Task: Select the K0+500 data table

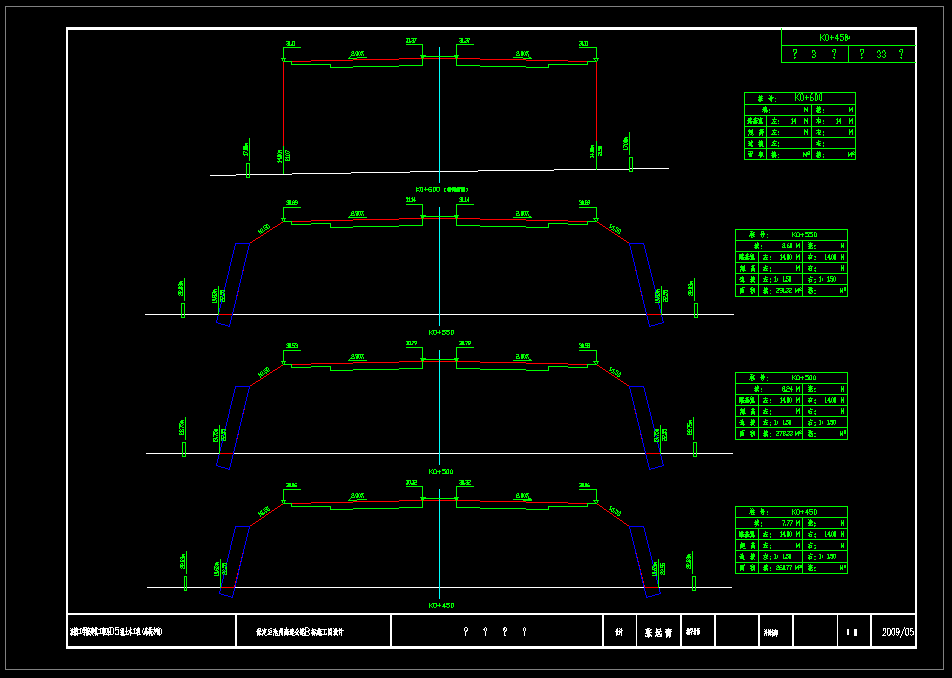Action: click(791, 406)
